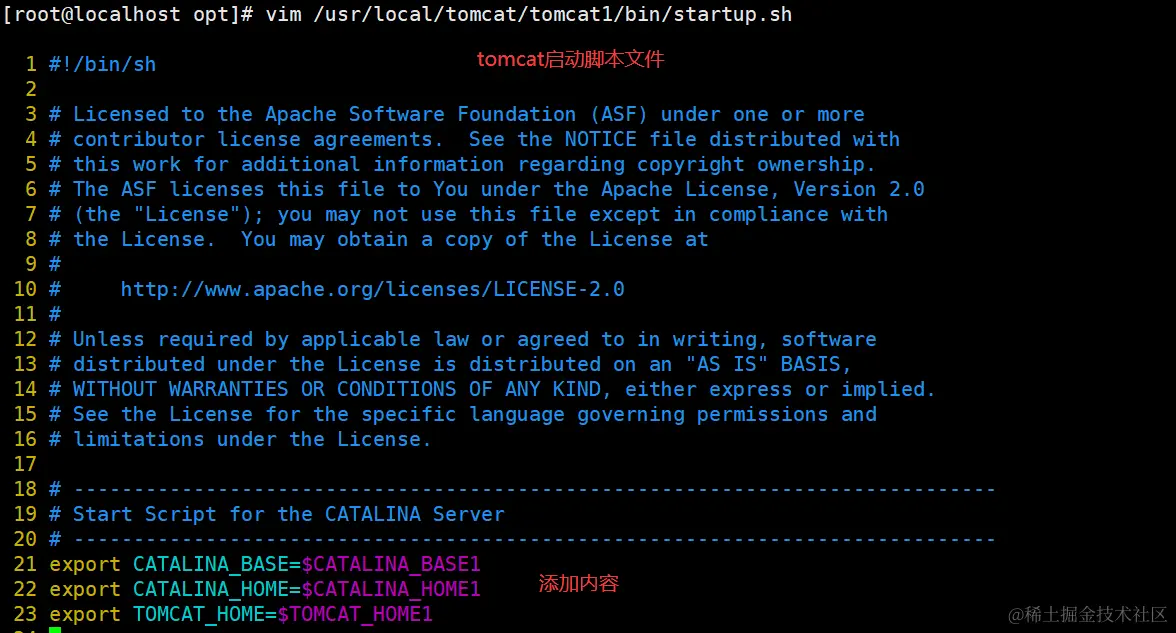Viewport: 1176px width, 633px height.
Task: Click the red 'tomcat启动脚本文件' annotation
Action: point(570,59)
